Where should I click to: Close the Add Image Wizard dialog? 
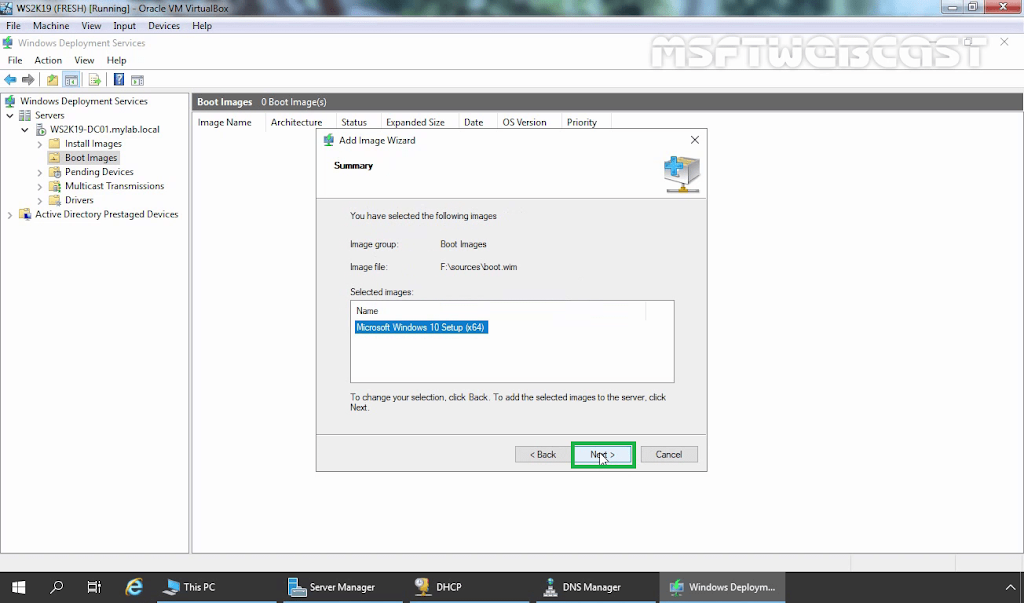(x=695, y=140)
